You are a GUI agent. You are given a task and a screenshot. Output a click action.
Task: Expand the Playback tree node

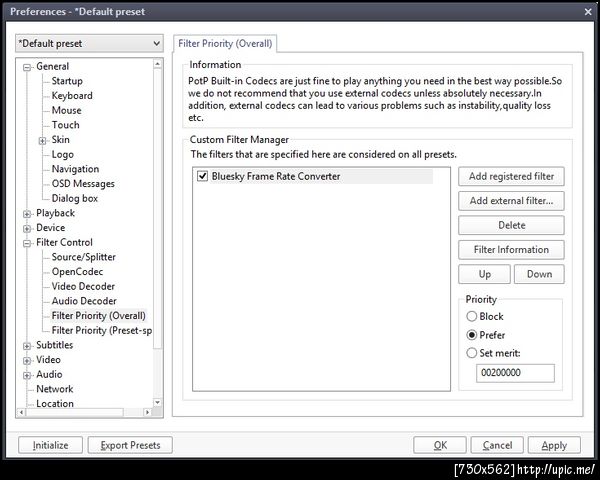27,214
